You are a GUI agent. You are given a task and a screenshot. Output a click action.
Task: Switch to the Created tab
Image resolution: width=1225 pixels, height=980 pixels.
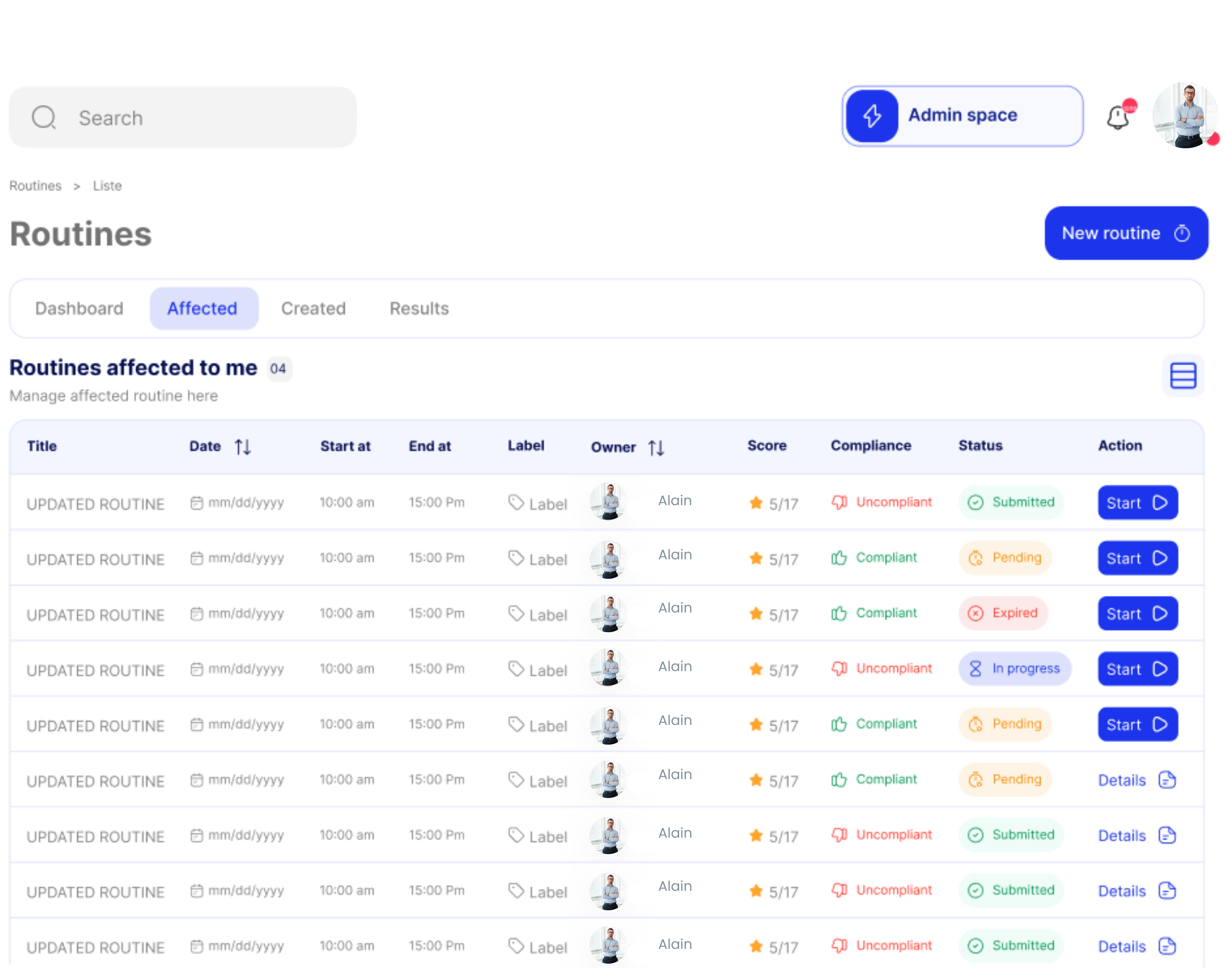pos(313,308)
